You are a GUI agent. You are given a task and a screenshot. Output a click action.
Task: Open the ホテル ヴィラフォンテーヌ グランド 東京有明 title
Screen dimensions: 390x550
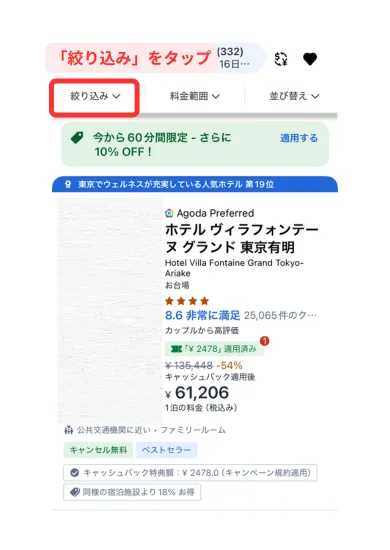242,239
